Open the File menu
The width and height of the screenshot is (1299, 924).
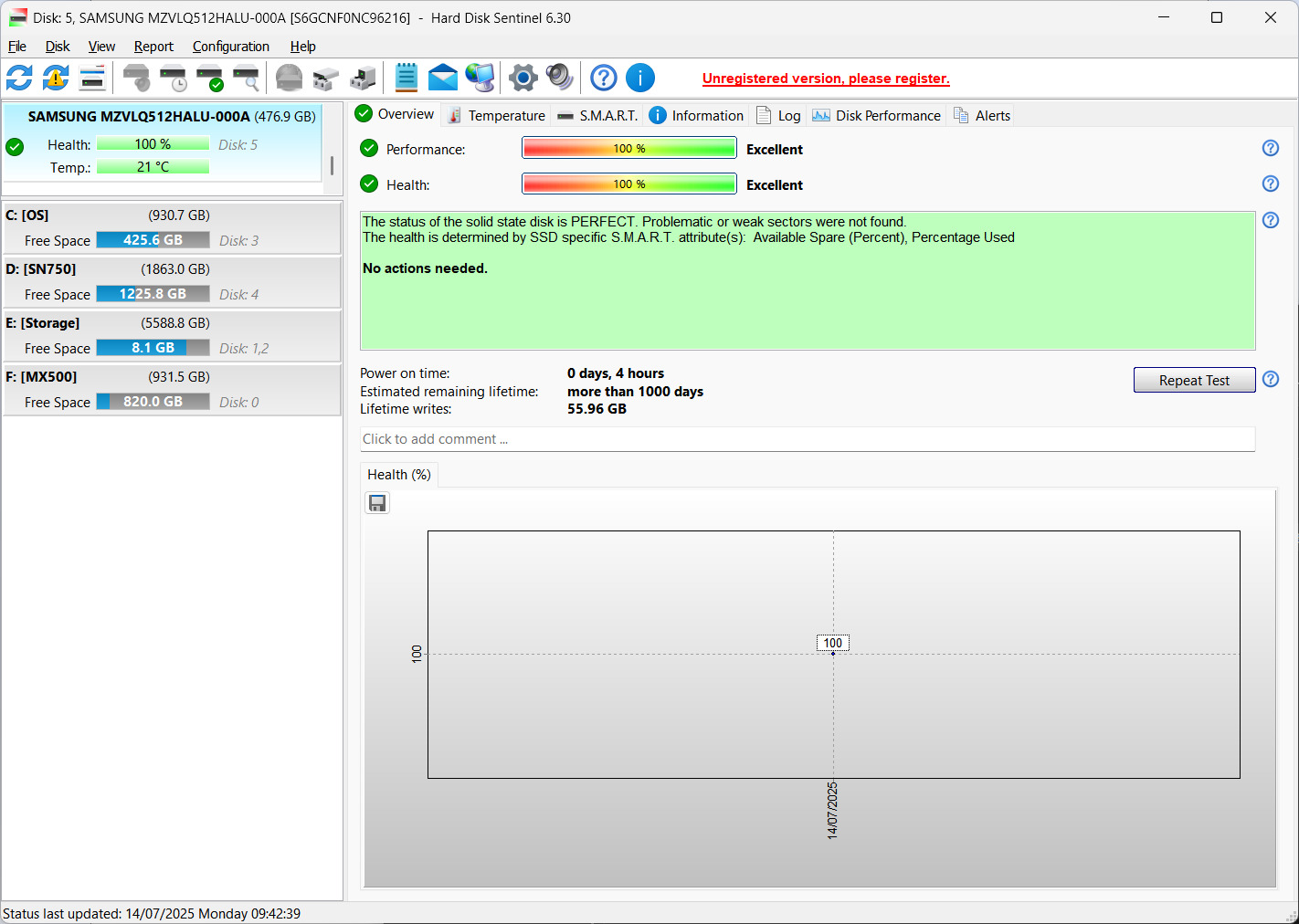pyautogui.click(x=17, y=47)
